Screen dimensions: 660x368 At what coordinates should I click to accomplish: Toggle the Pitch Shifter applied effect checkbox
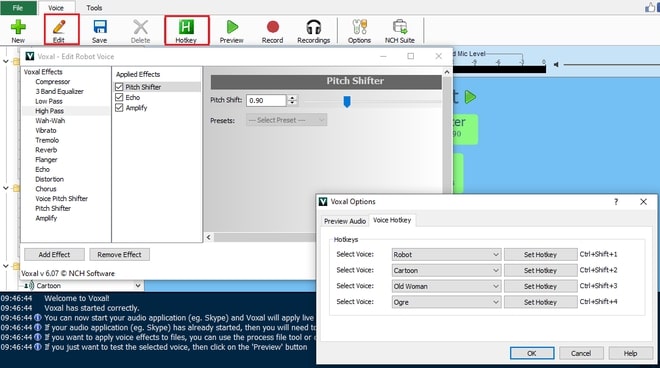[119, 87]
